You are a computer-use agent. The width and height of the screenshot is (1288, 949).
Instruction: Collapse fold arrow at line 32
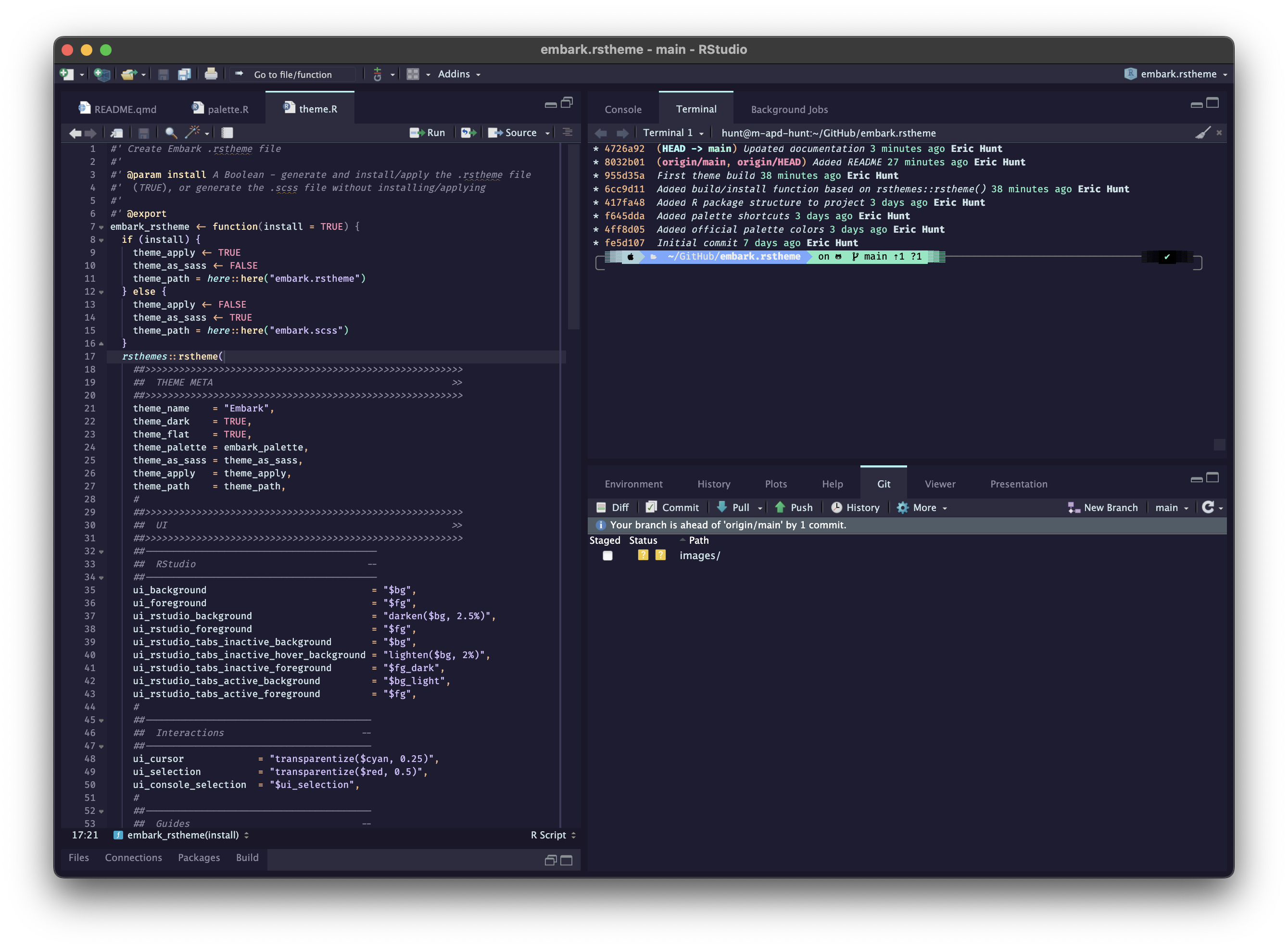click(101, 551)
